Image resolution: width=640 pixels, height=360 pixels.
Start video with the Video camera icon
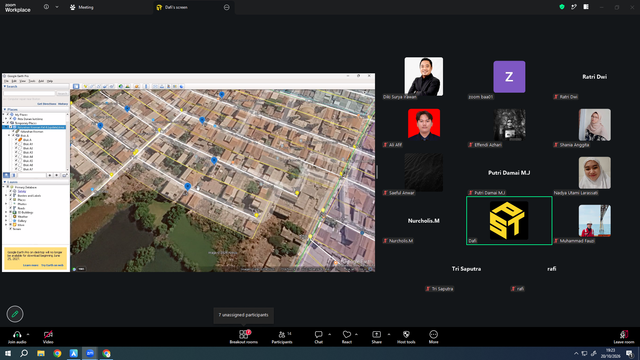click(48, 334)
